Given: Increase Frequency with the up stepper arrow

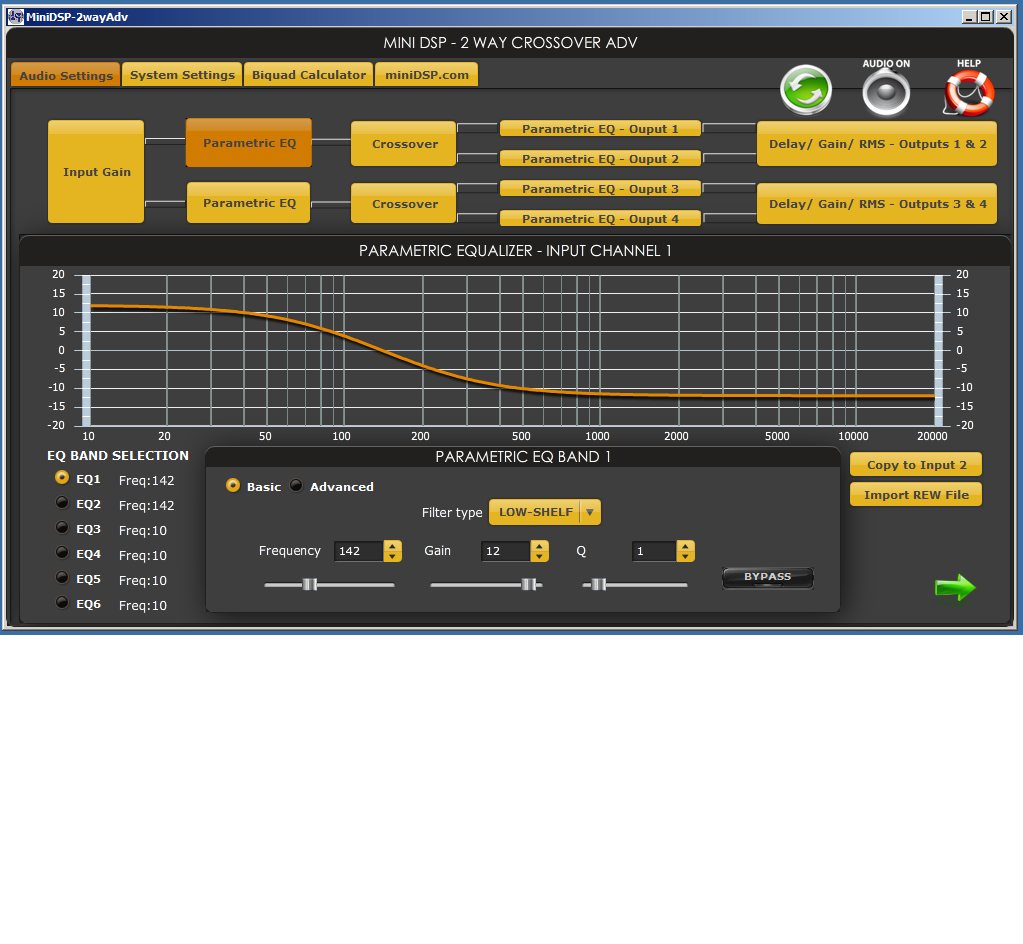Looking at the screenshot, I should pyautogui.click(x=392, y=546).
